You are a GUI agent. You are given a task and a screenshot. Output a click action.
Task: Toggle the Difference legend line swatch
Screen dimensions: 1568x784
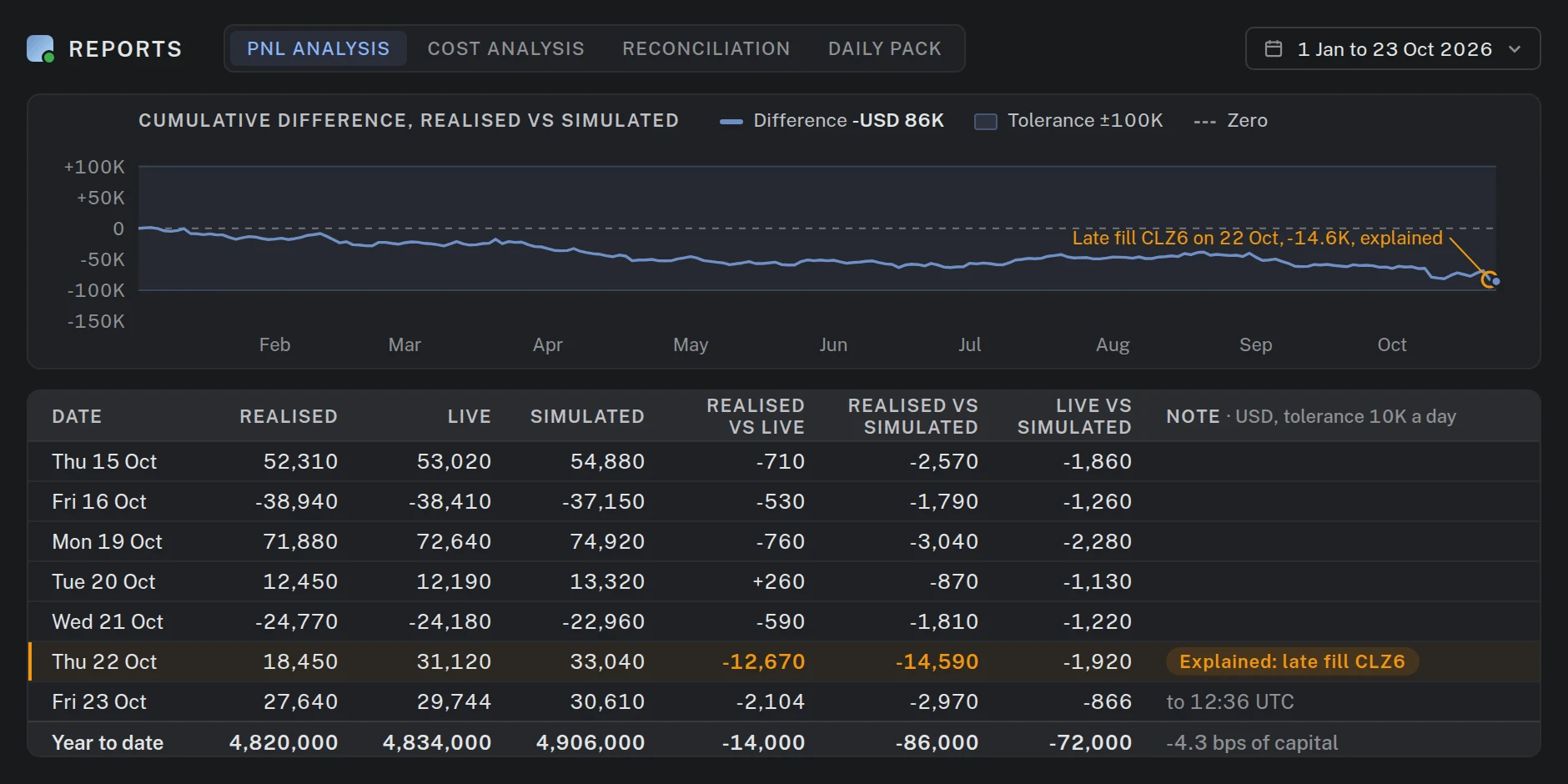[x=731, y=122]
